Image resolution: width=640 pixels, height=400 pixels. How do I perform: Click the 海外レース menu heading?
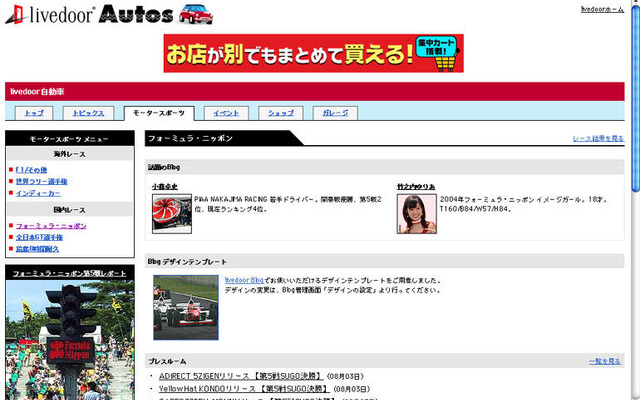coord(69,154)
